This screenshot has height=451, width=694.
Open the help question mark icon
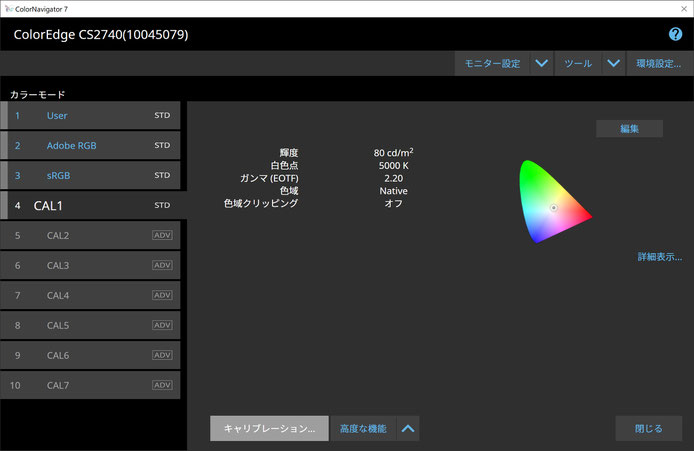click(675, 34)
